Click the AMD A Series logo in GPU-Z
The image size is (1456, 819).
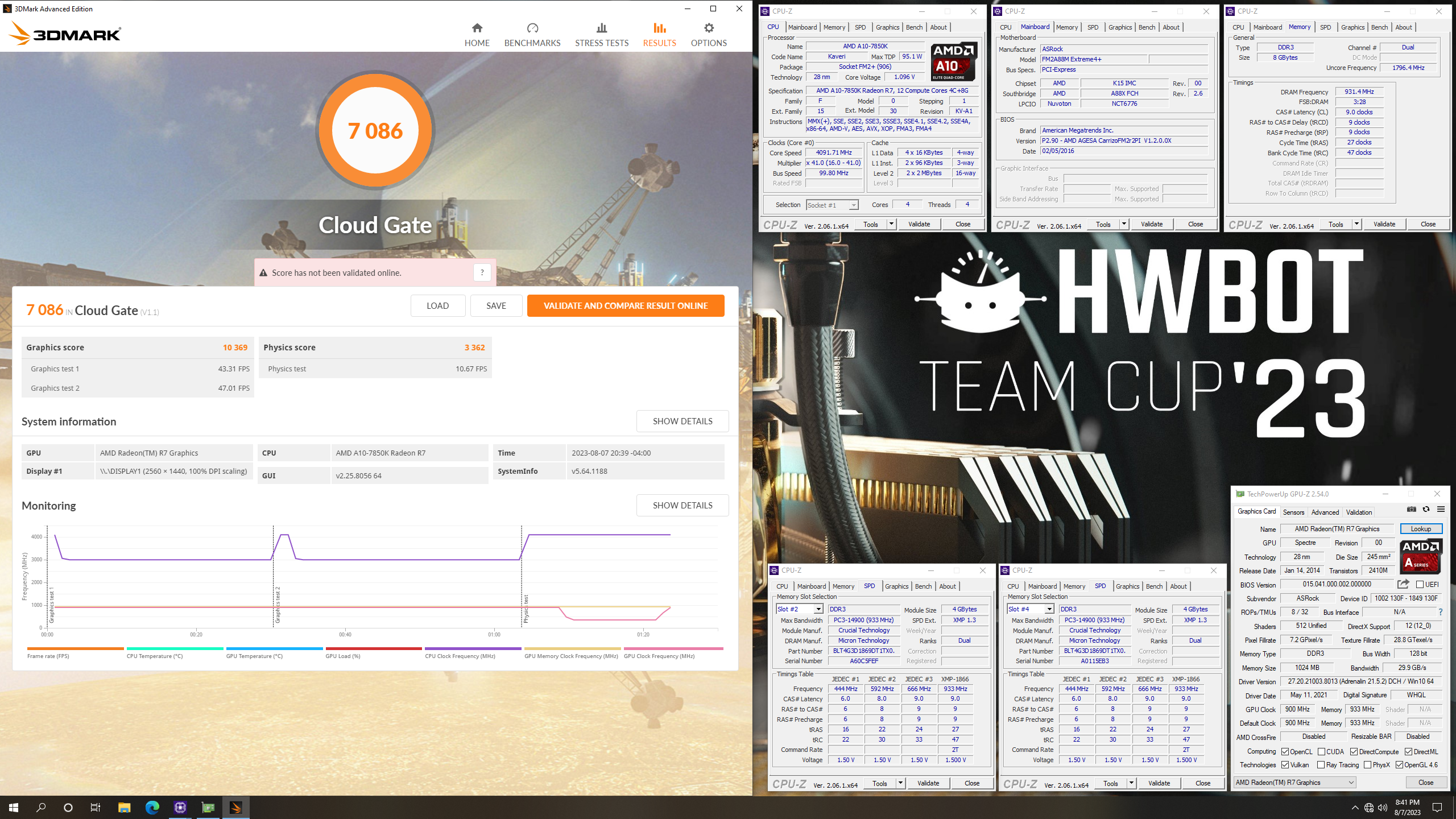click(1420, 556)
